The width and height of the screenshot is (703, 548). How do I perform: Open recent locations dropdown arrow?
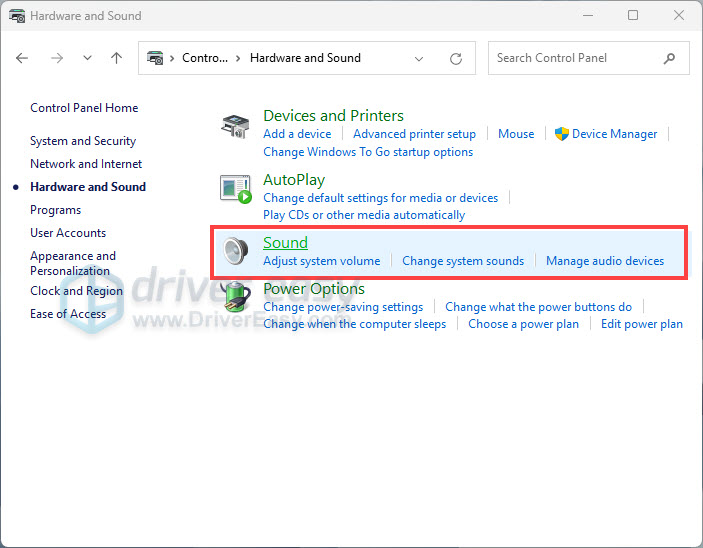click(x=87, y=58)
